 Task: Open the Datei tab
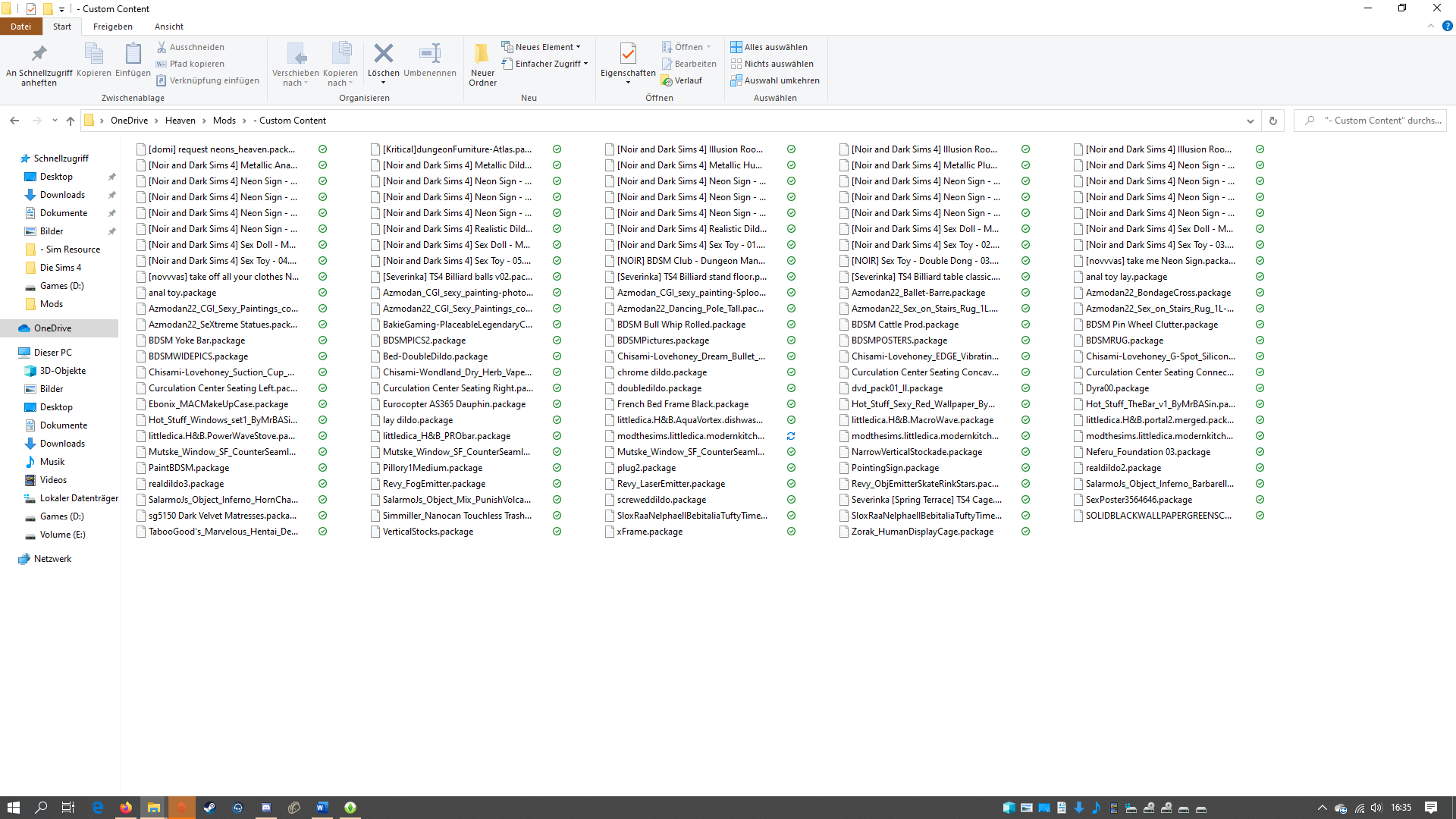tap(21, 27)
